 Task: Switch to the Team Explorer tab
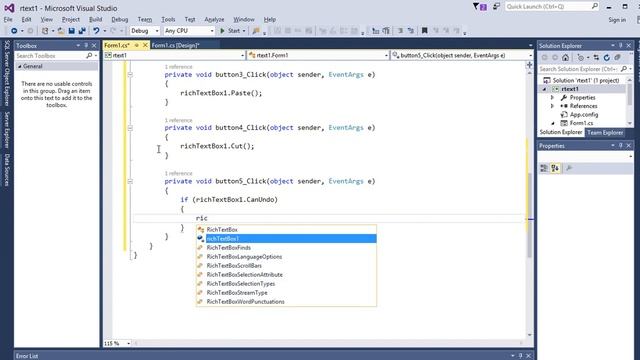coord(605,133)
